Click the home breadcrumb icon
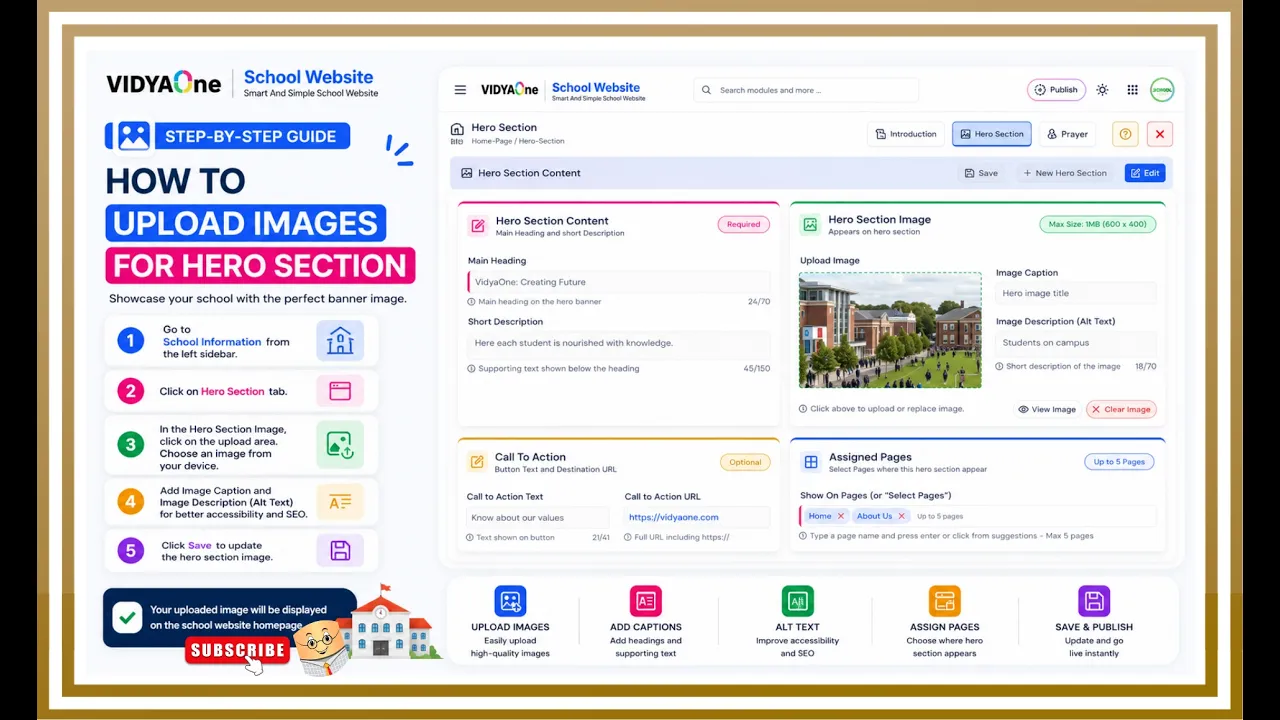 click(x=457, y=129)
